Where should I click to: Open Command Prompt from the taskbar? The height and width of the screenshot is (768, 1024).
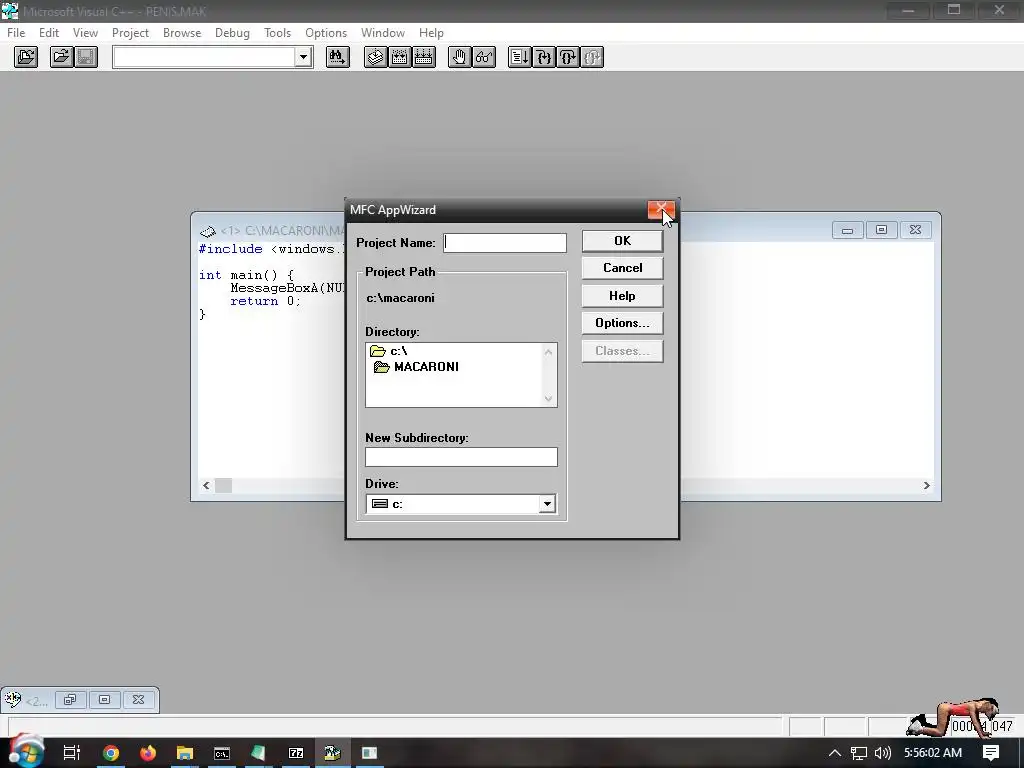pyautogui.click(x=222, y=753)
